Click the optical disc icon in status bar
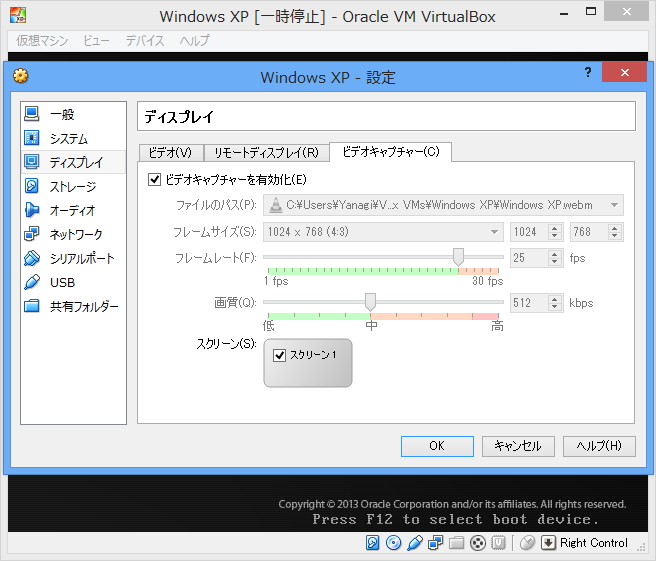Image resolution: width=656 pixels, height=561 pixels. (393, 543)
